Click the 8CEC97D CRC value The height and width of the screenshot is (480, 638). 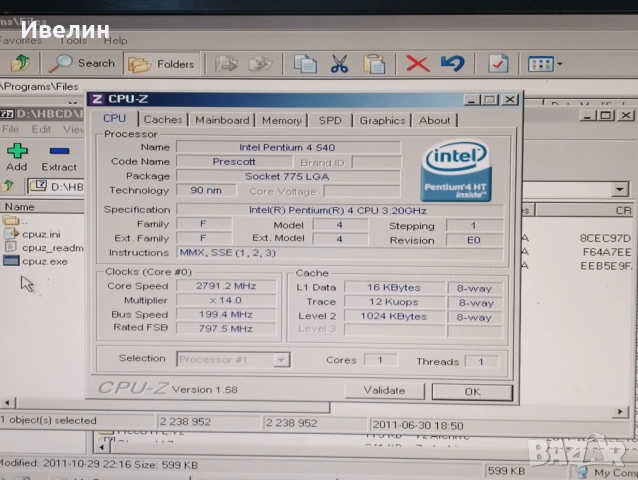click(x=605, y=238)
